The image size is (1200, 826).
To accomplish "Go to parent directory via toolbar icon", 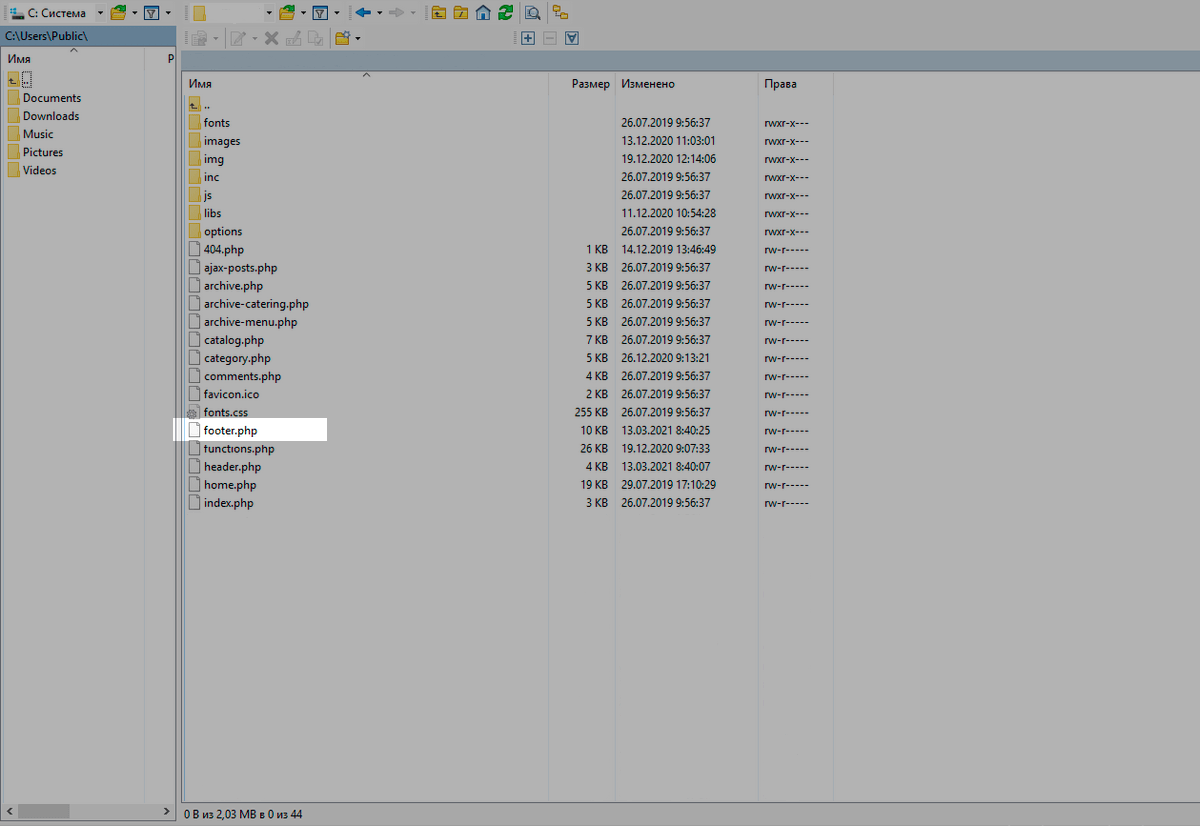I will pos(438,13).
